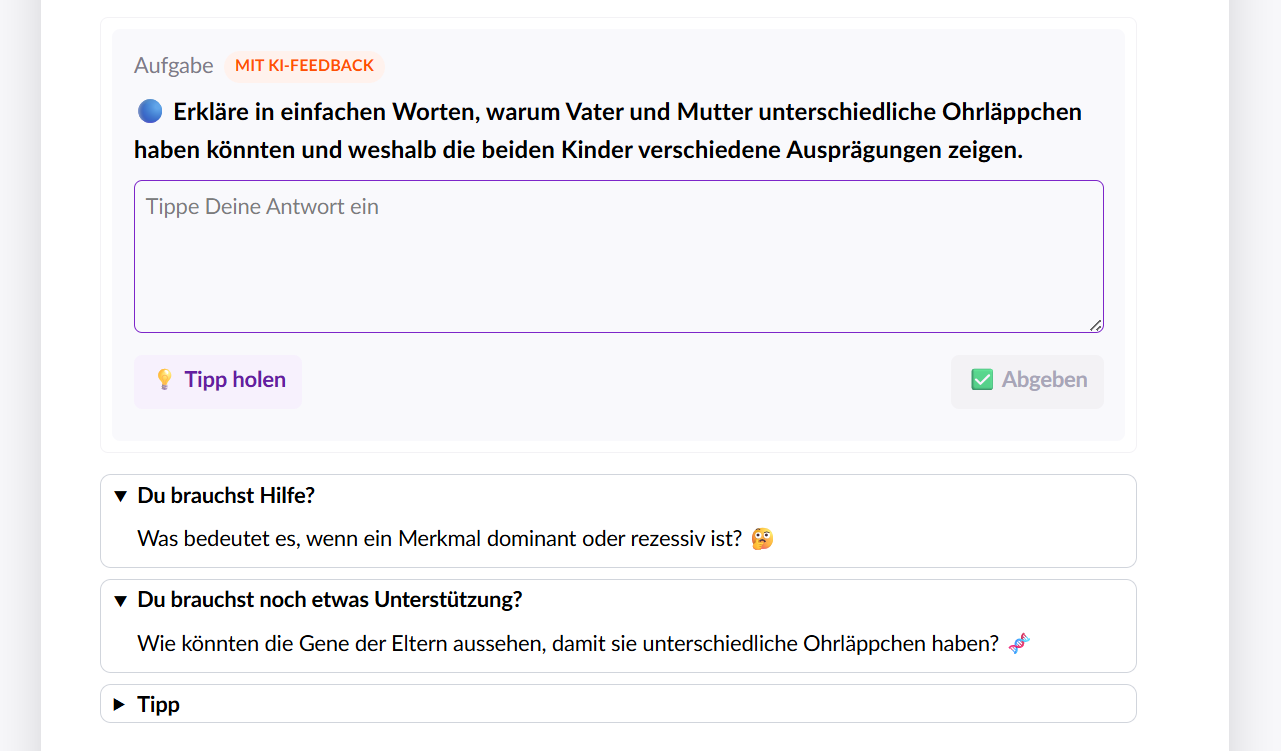This screenshot has height=751, width=1281.
Task: Collapse the "Du brauchst Hilfe?" triangle
Action: pyautogui.click(x=120, y=496)
